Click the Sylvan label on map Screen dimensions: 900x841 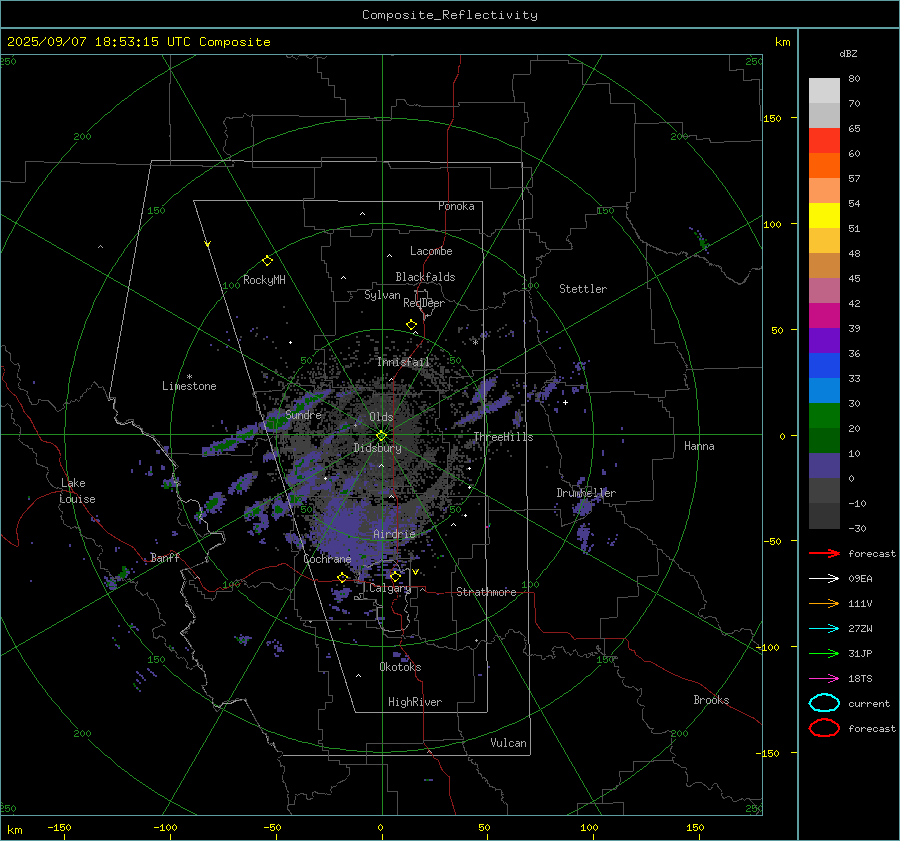382,295
